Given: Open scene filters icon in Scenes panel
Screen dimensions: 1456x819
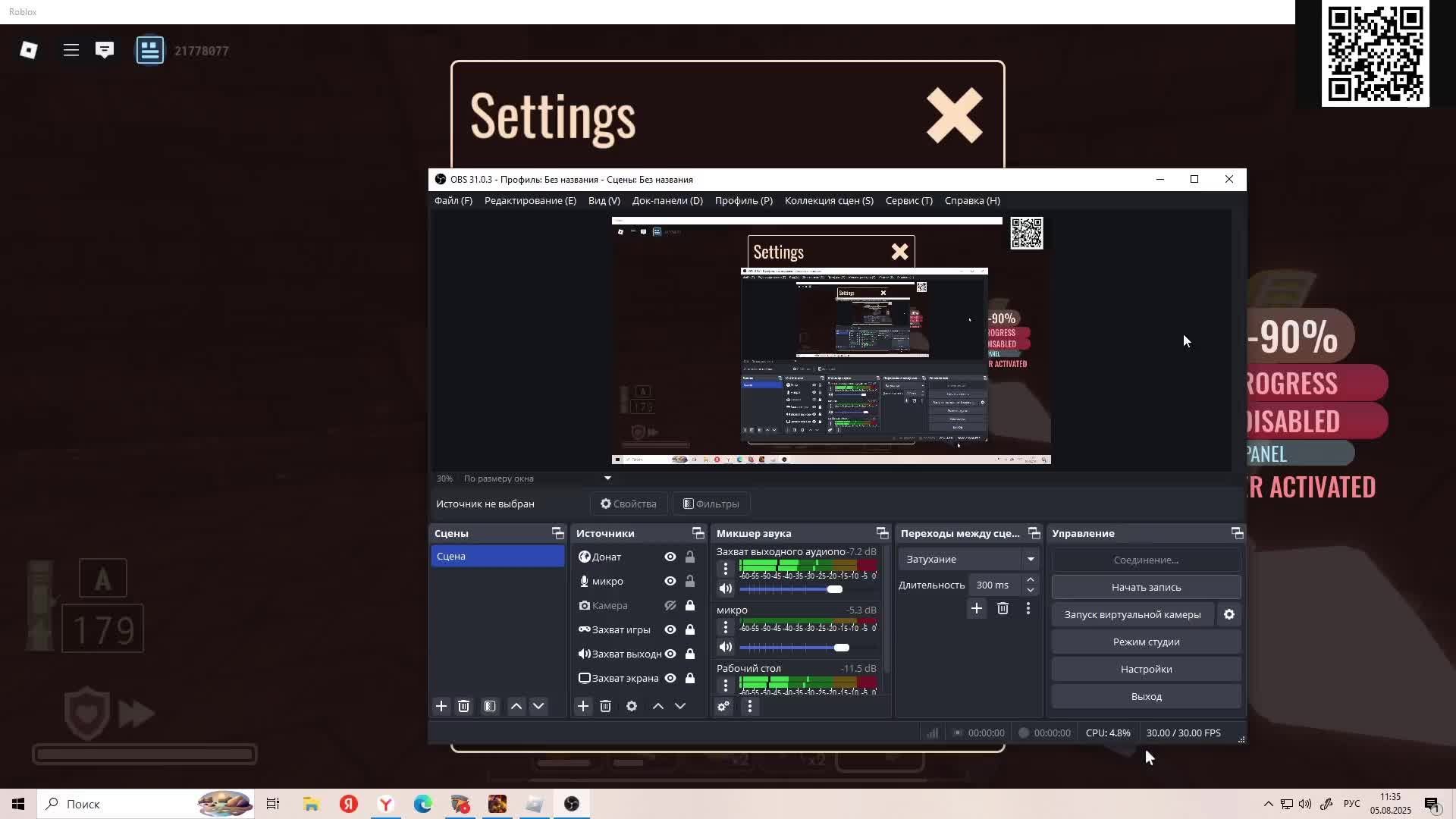Looking at the screenshot, I should pyautogui.click(x=490, y=706).
